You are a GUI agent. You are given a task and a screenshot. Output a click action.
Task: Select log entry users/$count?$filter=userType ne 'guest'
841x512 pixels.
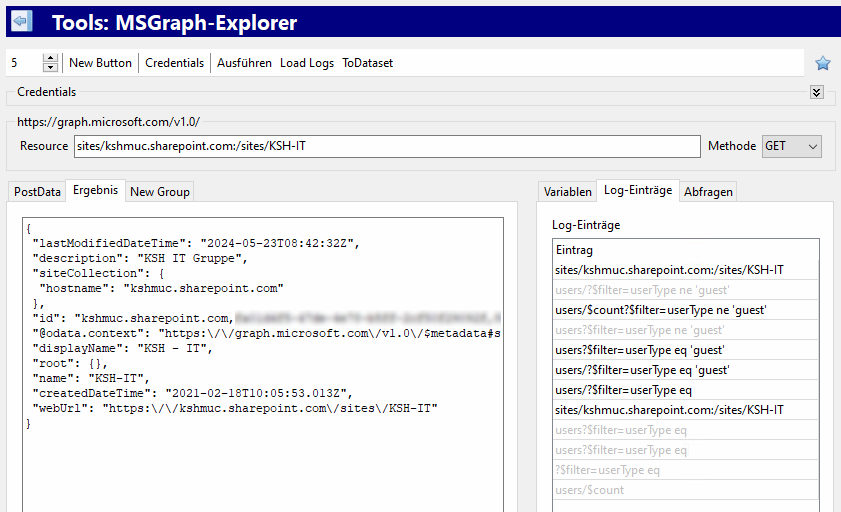(x=661, y=310)
